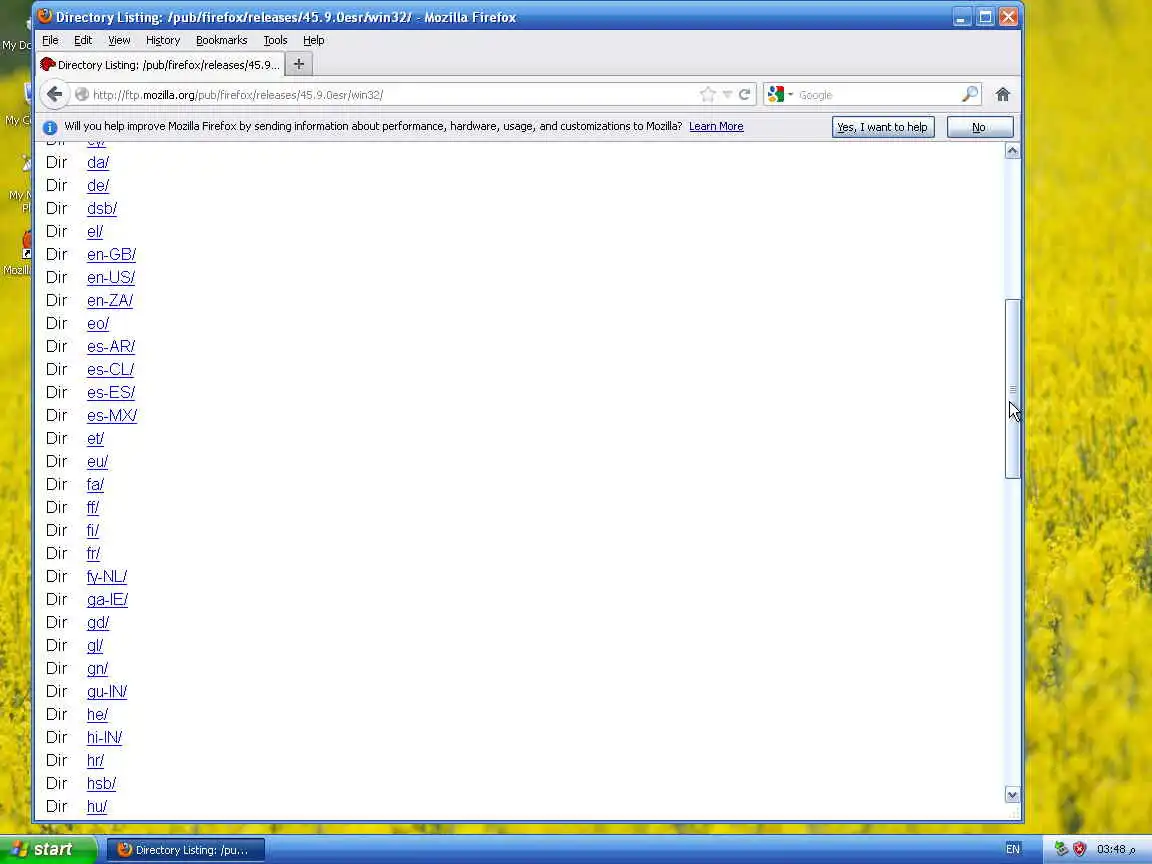Screen dimensions: 1152x864
Task: Open the de/ directory link
Action: click(98, 185)
